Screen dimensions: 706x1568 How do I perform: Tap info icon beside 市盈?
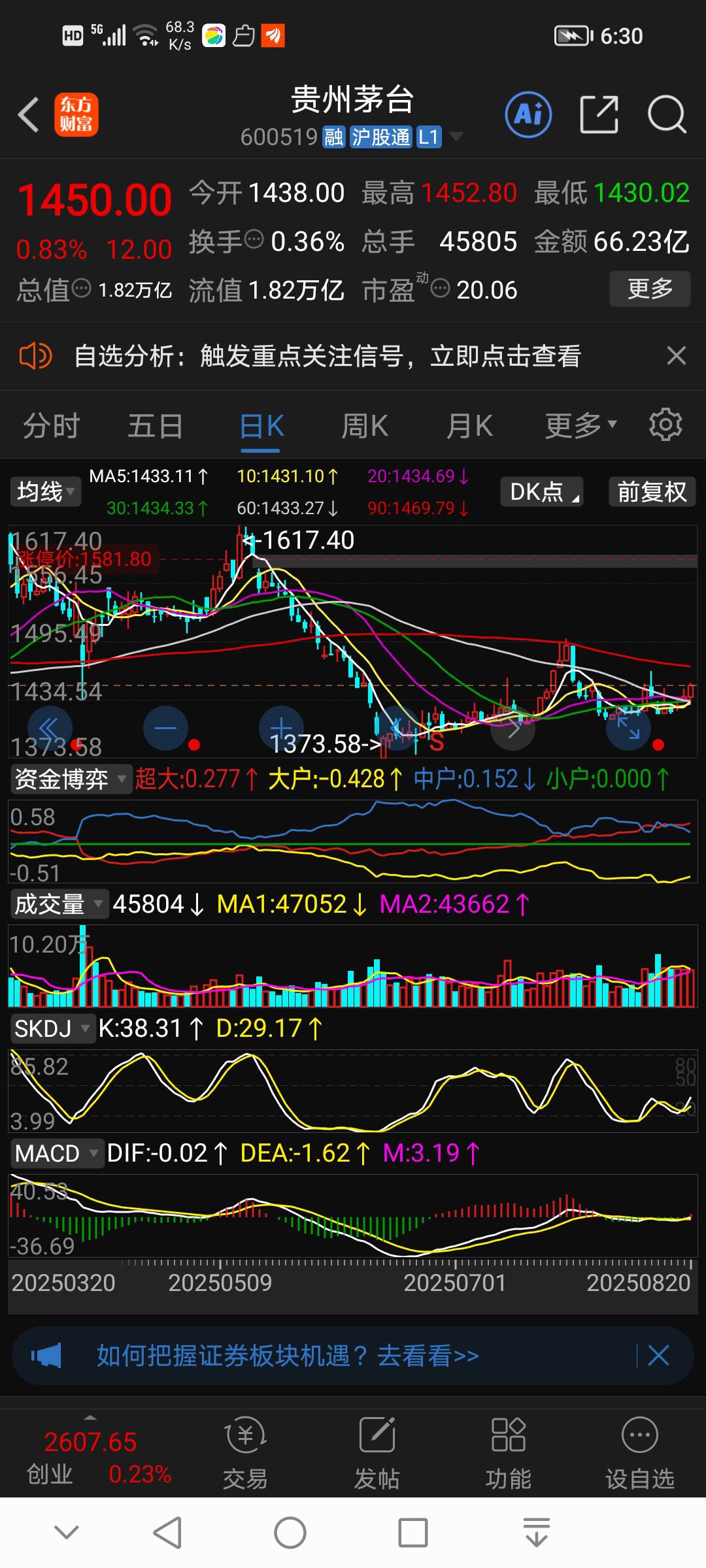tap(441, 287)
